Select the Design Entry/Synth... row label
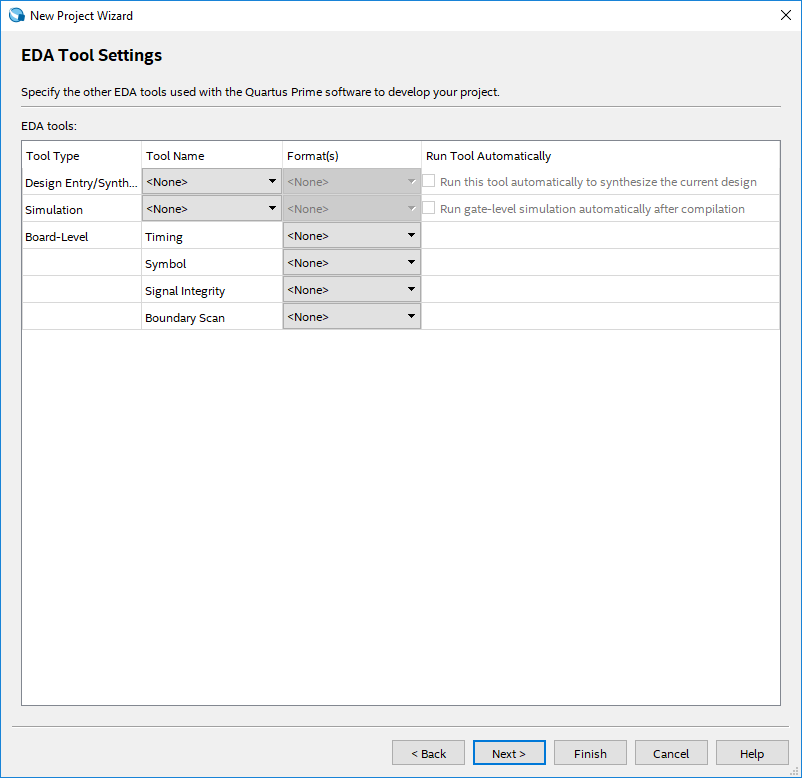802x778 pixels. pyautogui.click(x=82, y=183)
